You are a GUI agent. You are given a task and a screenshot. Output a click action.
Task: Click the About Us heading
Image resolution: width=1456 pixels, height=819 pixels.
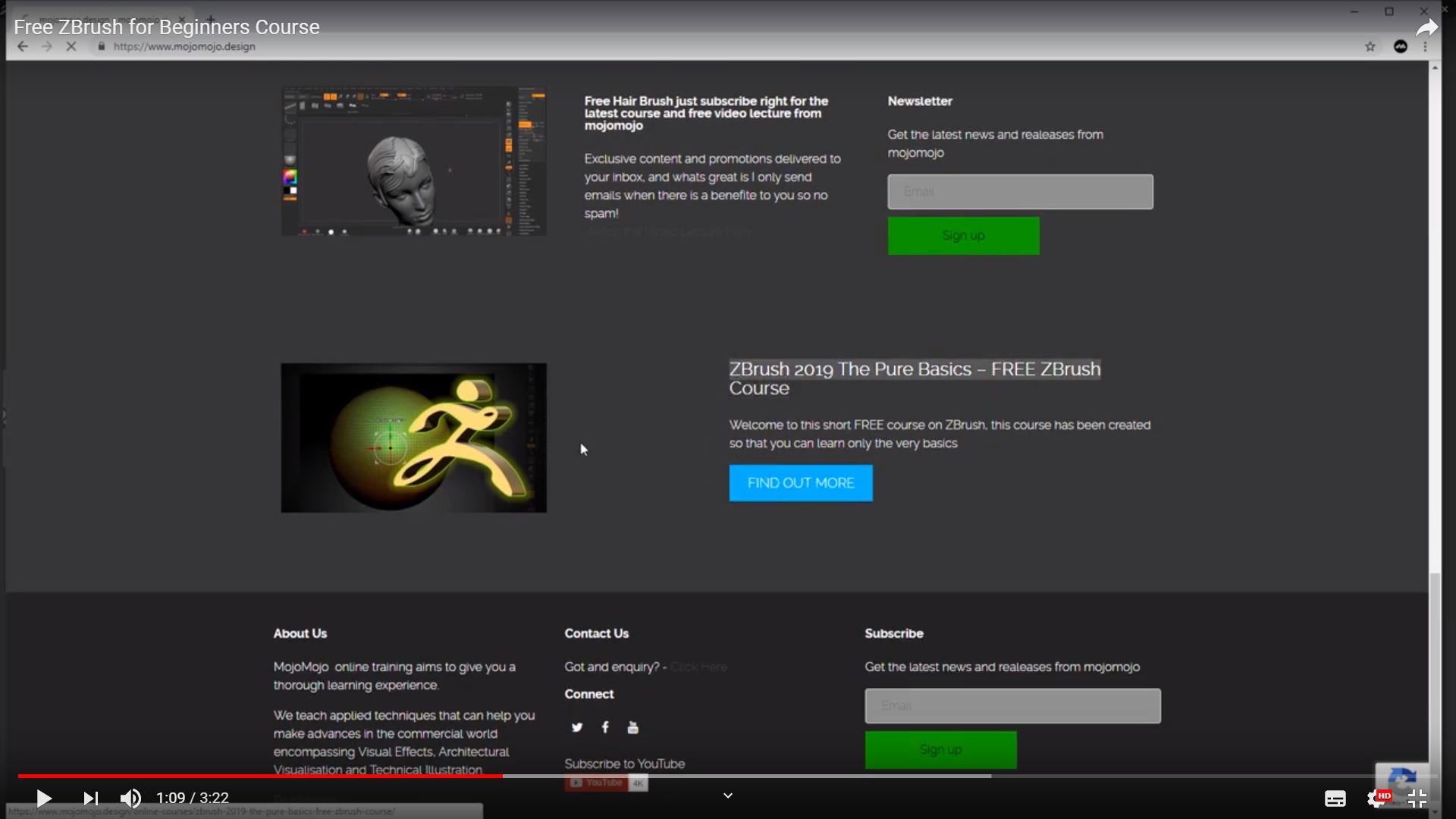300,633
